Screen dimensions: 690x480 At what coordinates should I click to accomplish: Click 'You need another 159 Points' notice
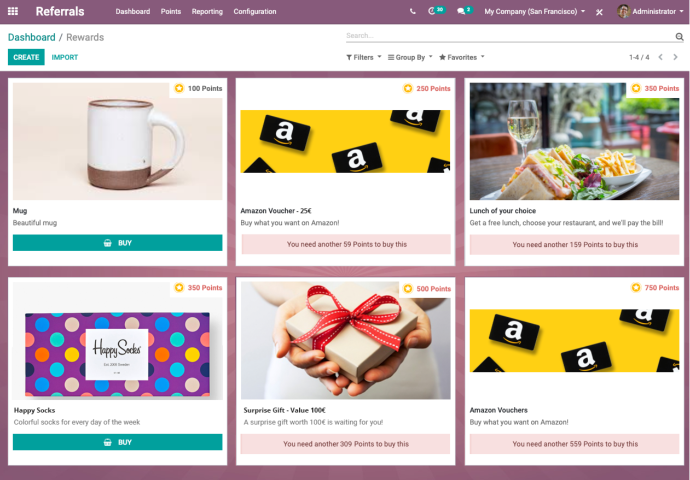pos(574,244)
